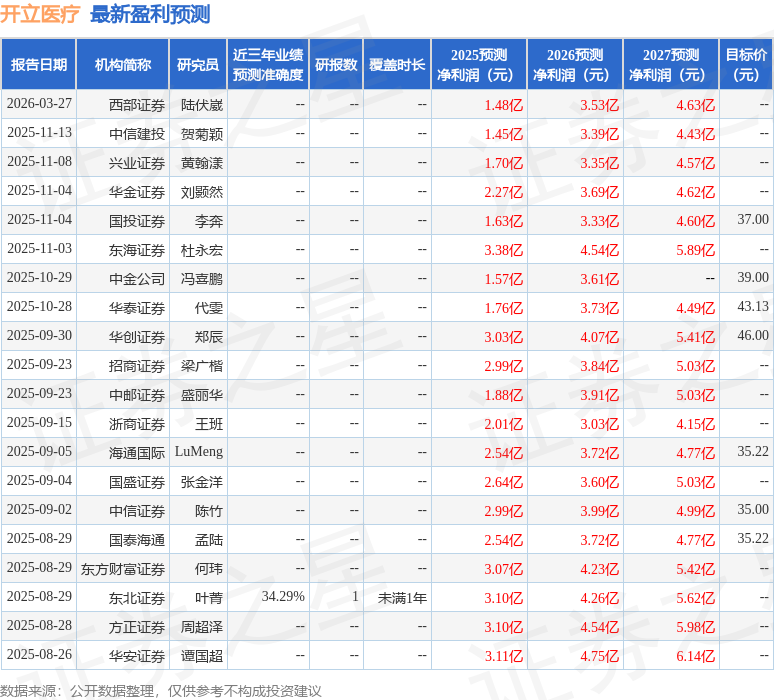Click the 2026预测净利润 column header
The width and height of the screenshot is (774, 700).
pyautogui.click(x=575, y=65)
